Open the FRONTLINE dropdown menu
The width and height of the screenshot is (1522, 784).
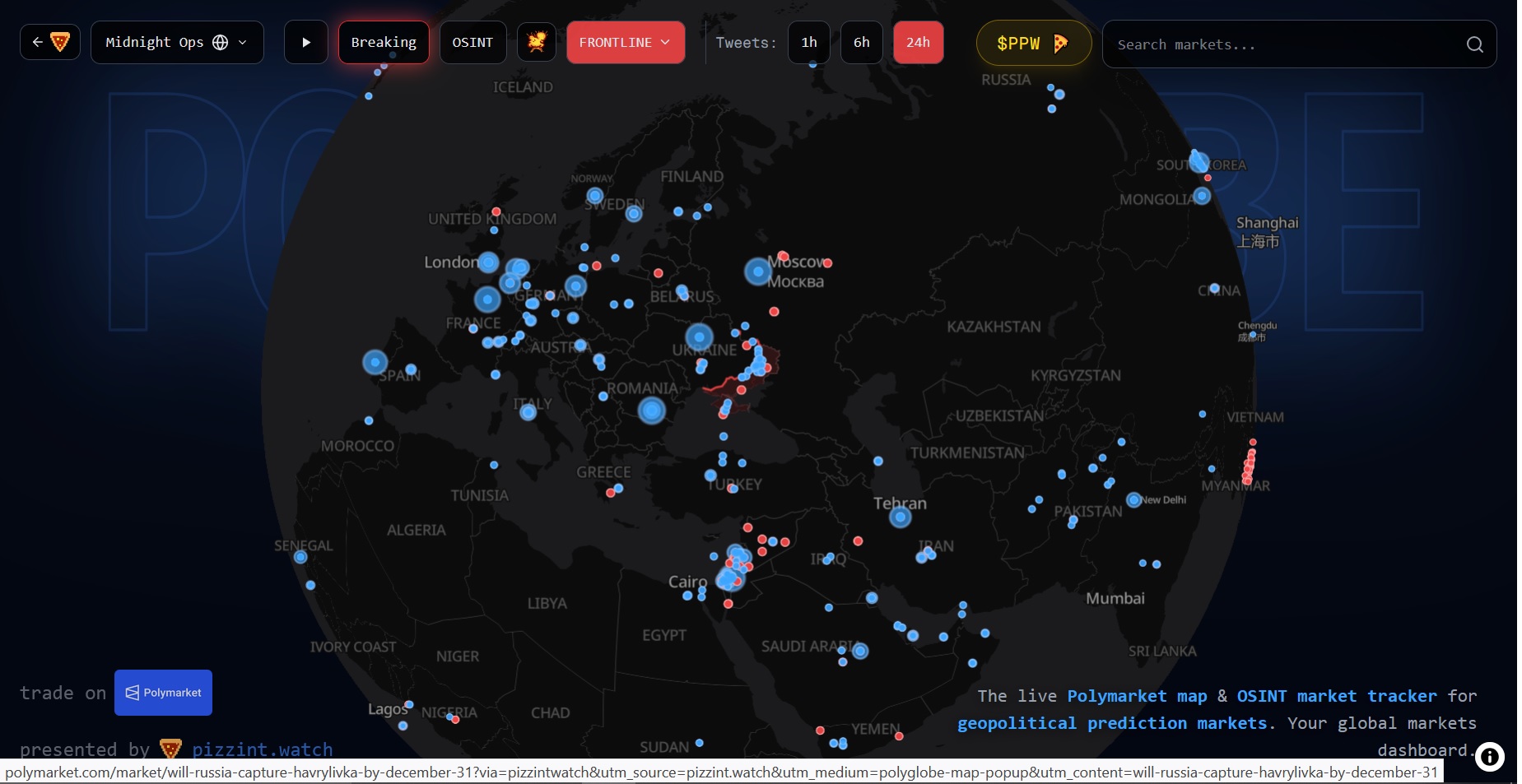625,43
